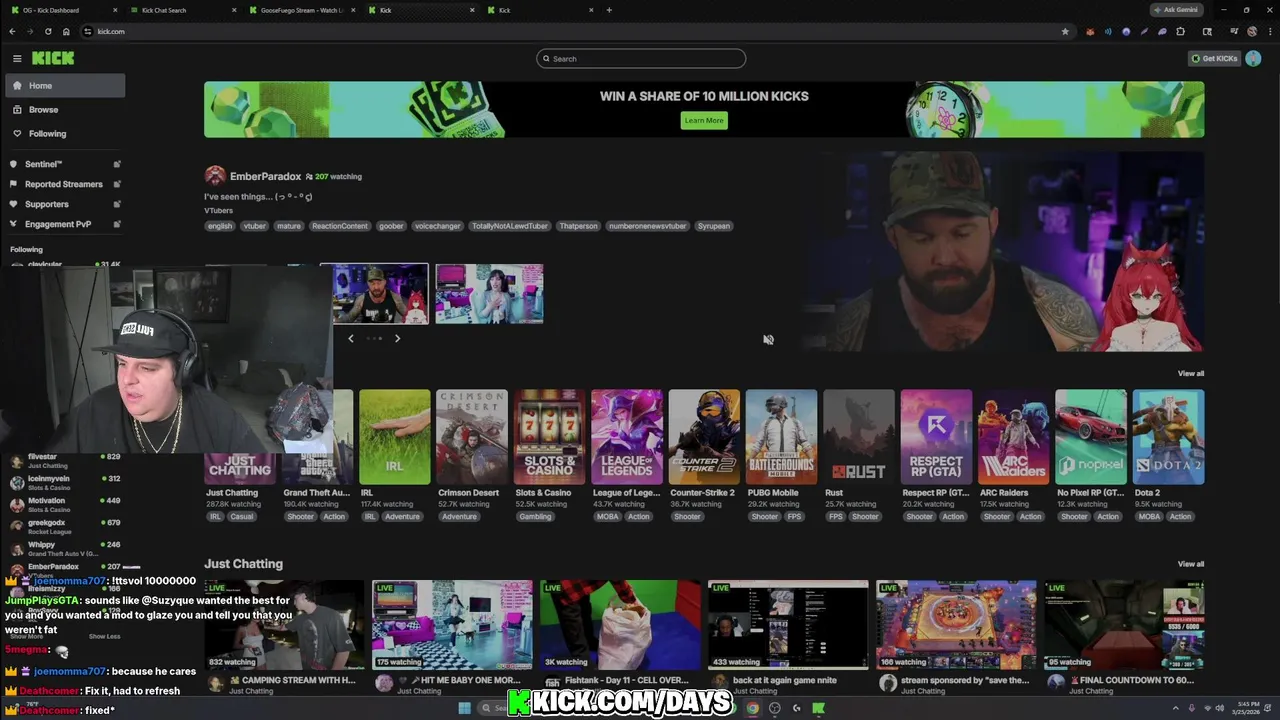Go to the next featured stream
The height and width of the screenshot is (720, 1280).
pos(397,338)
